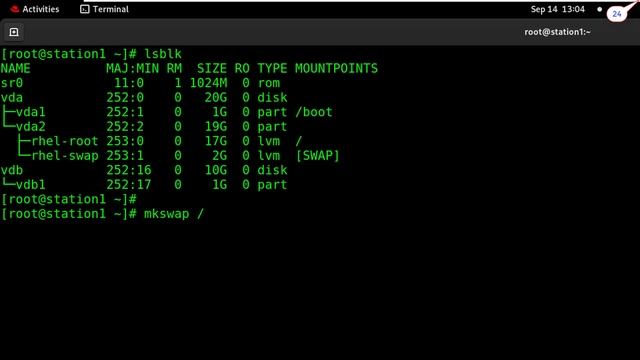The height and width of the screenshot is (360, 640).
Task: Select the MAJ:MIN column header
Action: coord(133,68)
